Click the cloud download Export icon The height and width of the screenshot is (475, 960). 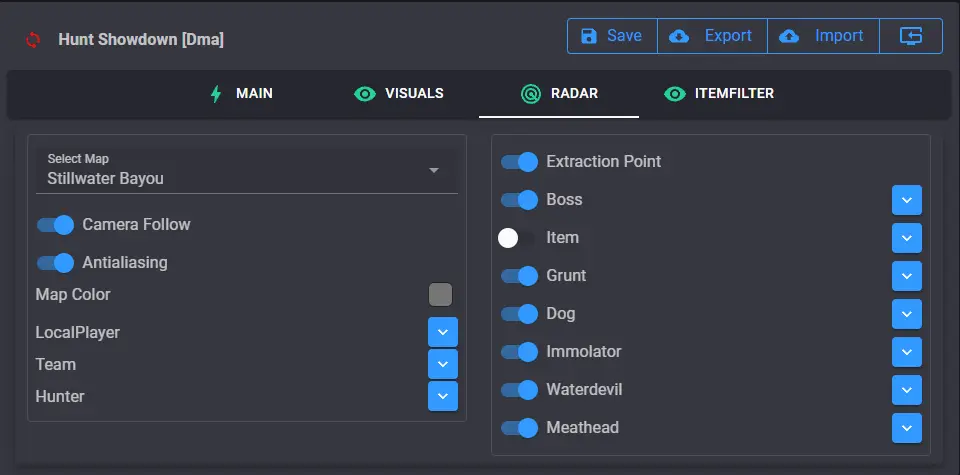pyautogui.click(x=678, y=36)
